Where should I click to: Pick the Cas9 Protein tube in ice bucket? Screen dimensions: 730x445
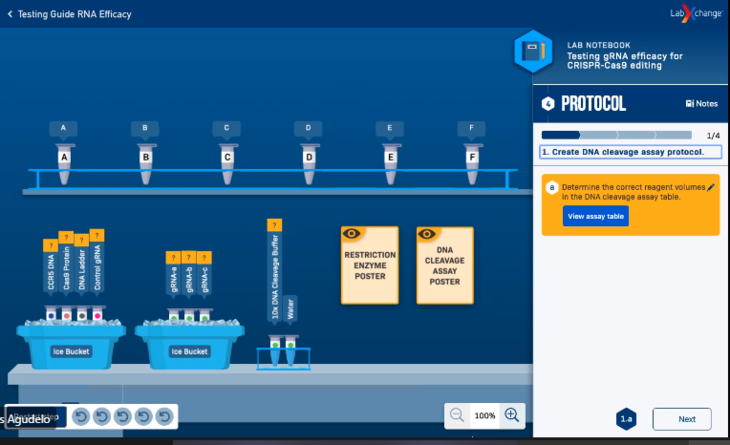(x=66, y=314)
